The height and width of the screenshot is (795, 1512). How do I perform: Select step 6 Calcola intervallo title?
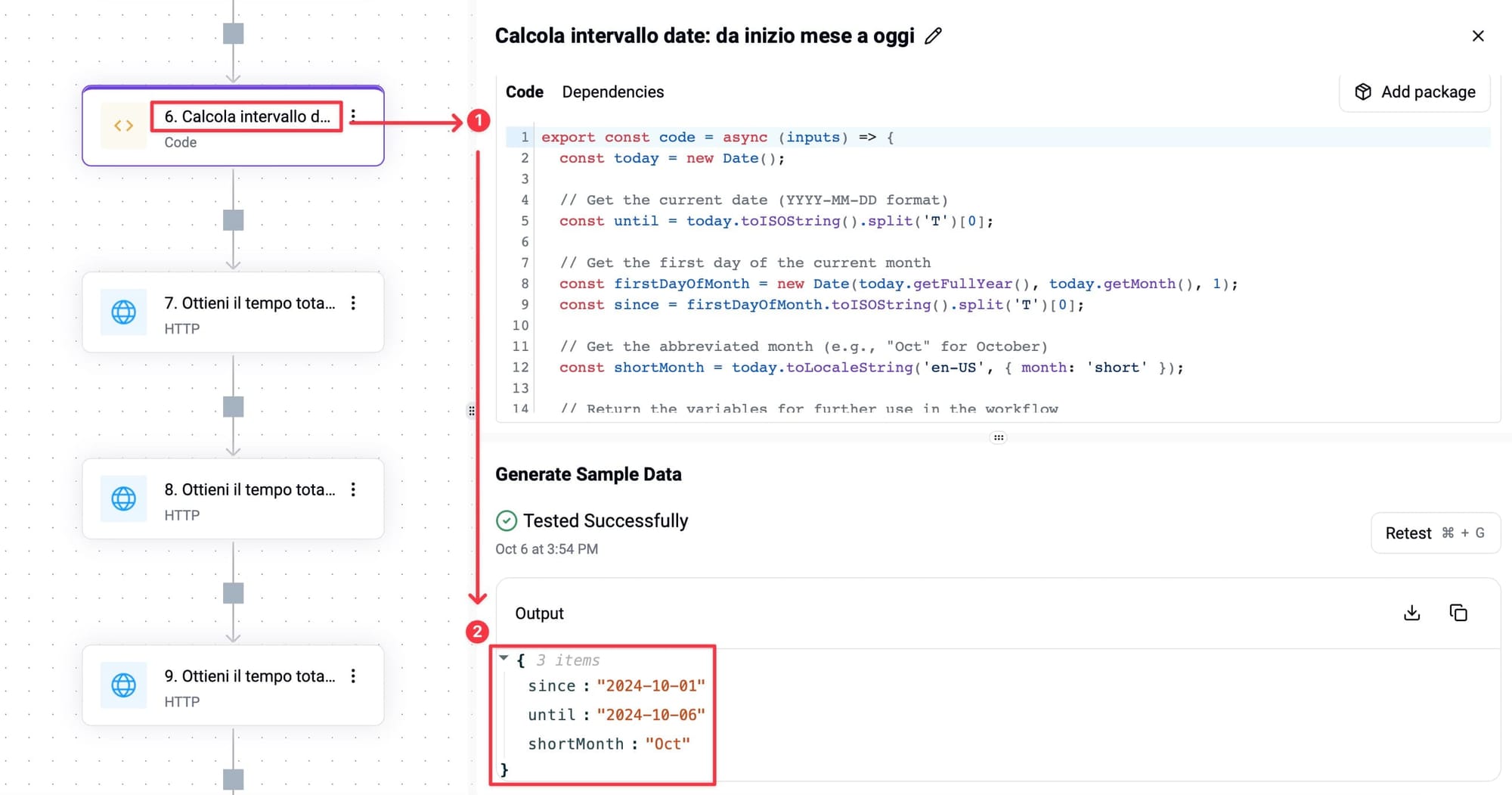coord(247,116)
